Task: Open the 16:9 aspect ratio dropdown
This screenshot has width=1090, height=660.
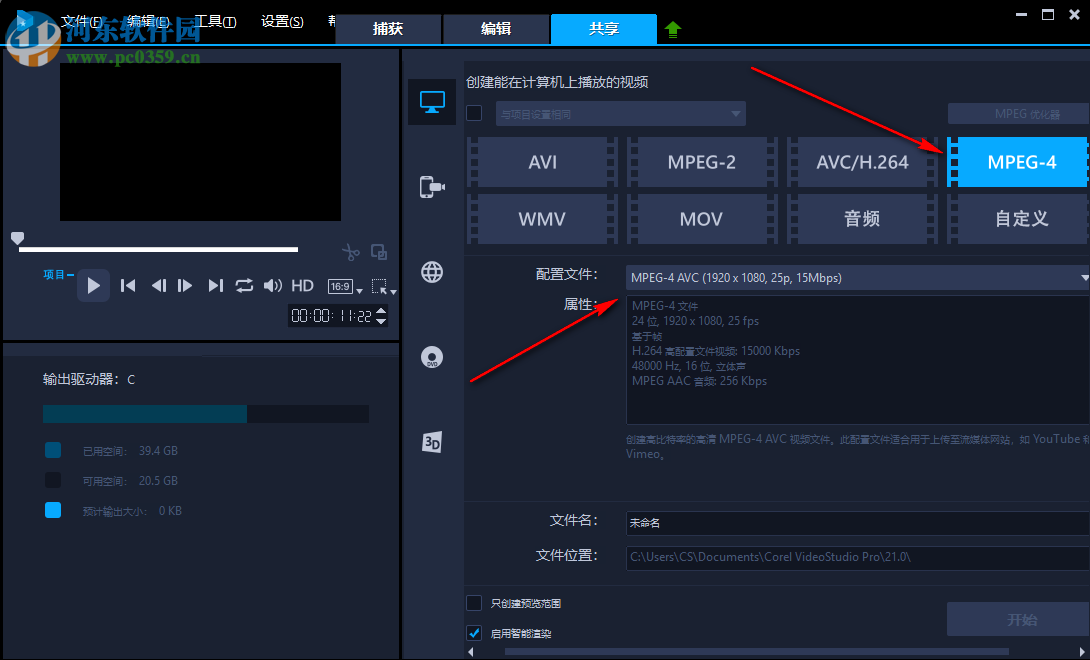Action: click(344, 287)
